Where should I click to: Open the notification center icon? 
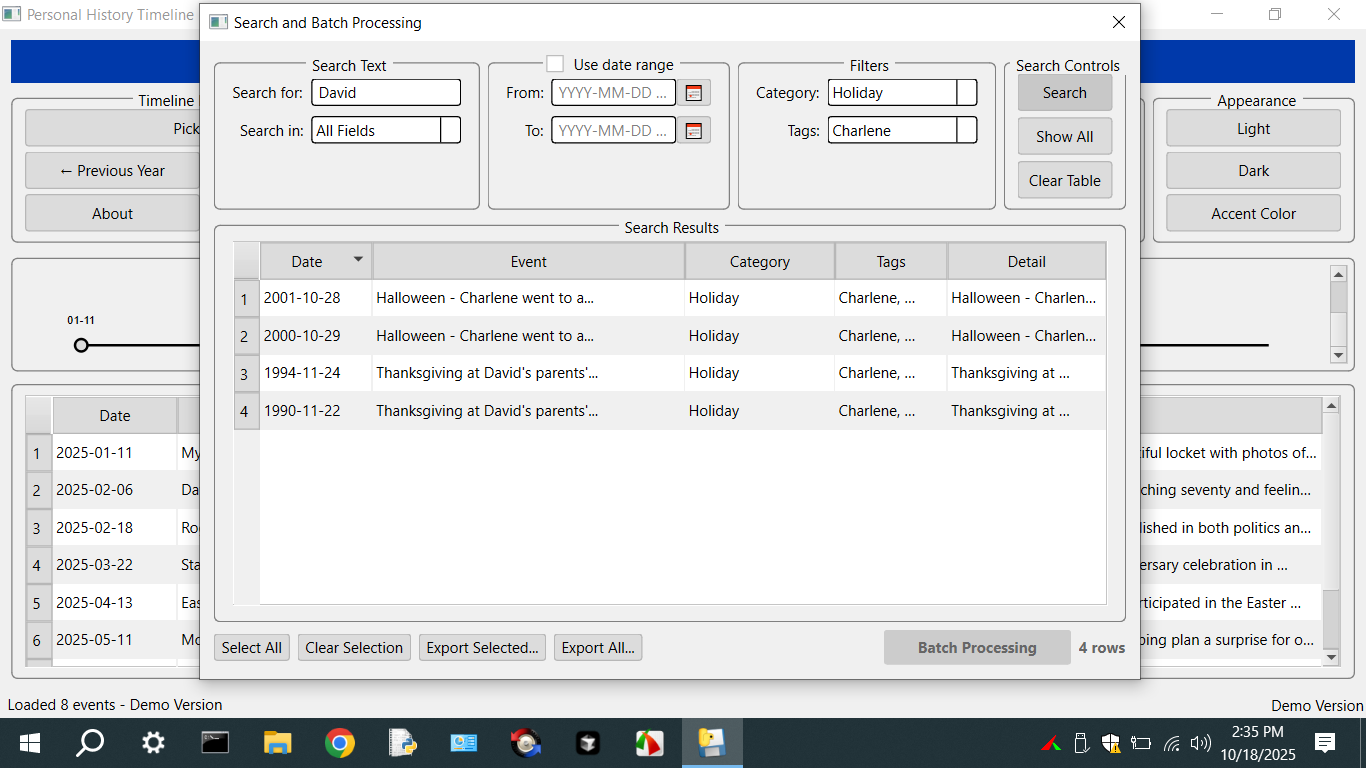coord(1325,742)
